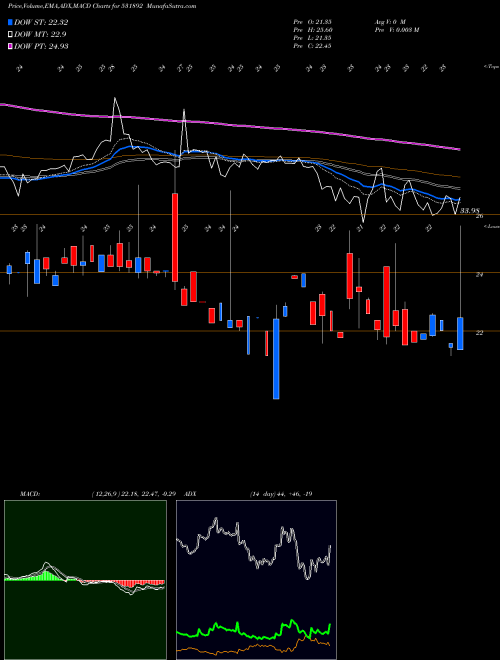Click the MACD panel heading label
Image resolution: width=500 pixels, height=660 pixels.
point(29,494)
